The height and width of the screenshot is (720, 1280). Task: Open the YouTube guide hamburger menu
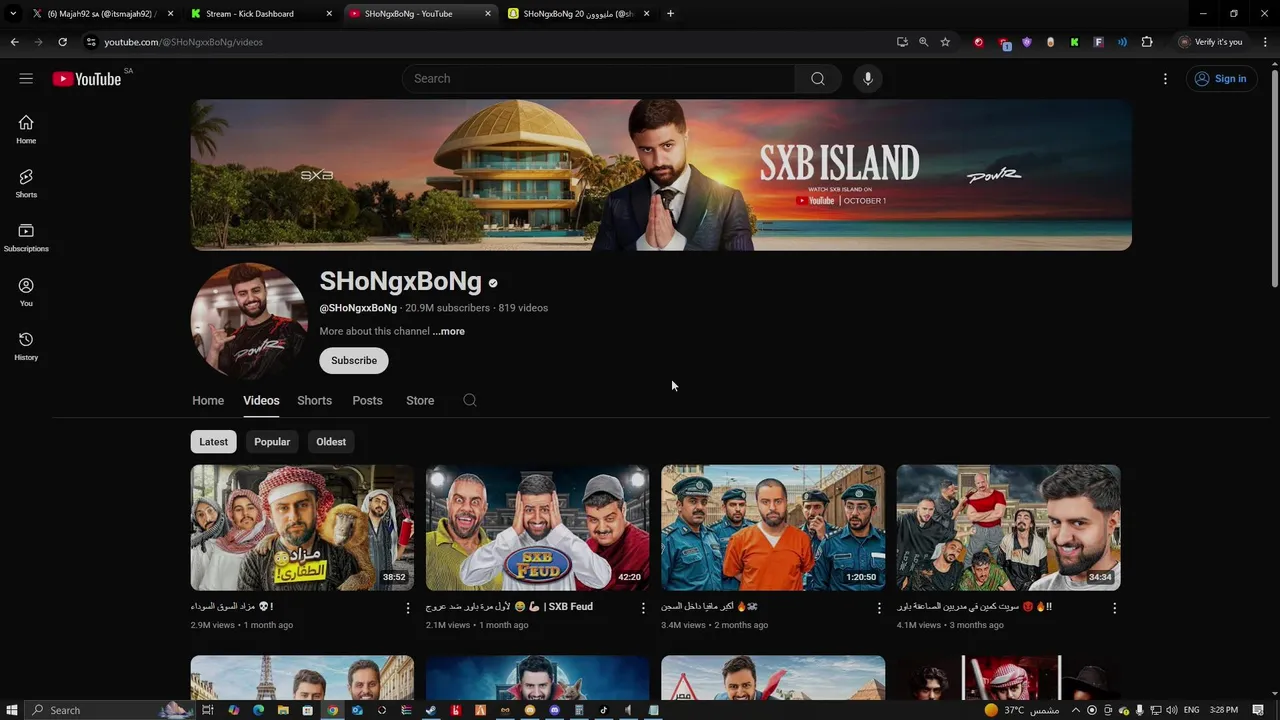click(26, 79)
